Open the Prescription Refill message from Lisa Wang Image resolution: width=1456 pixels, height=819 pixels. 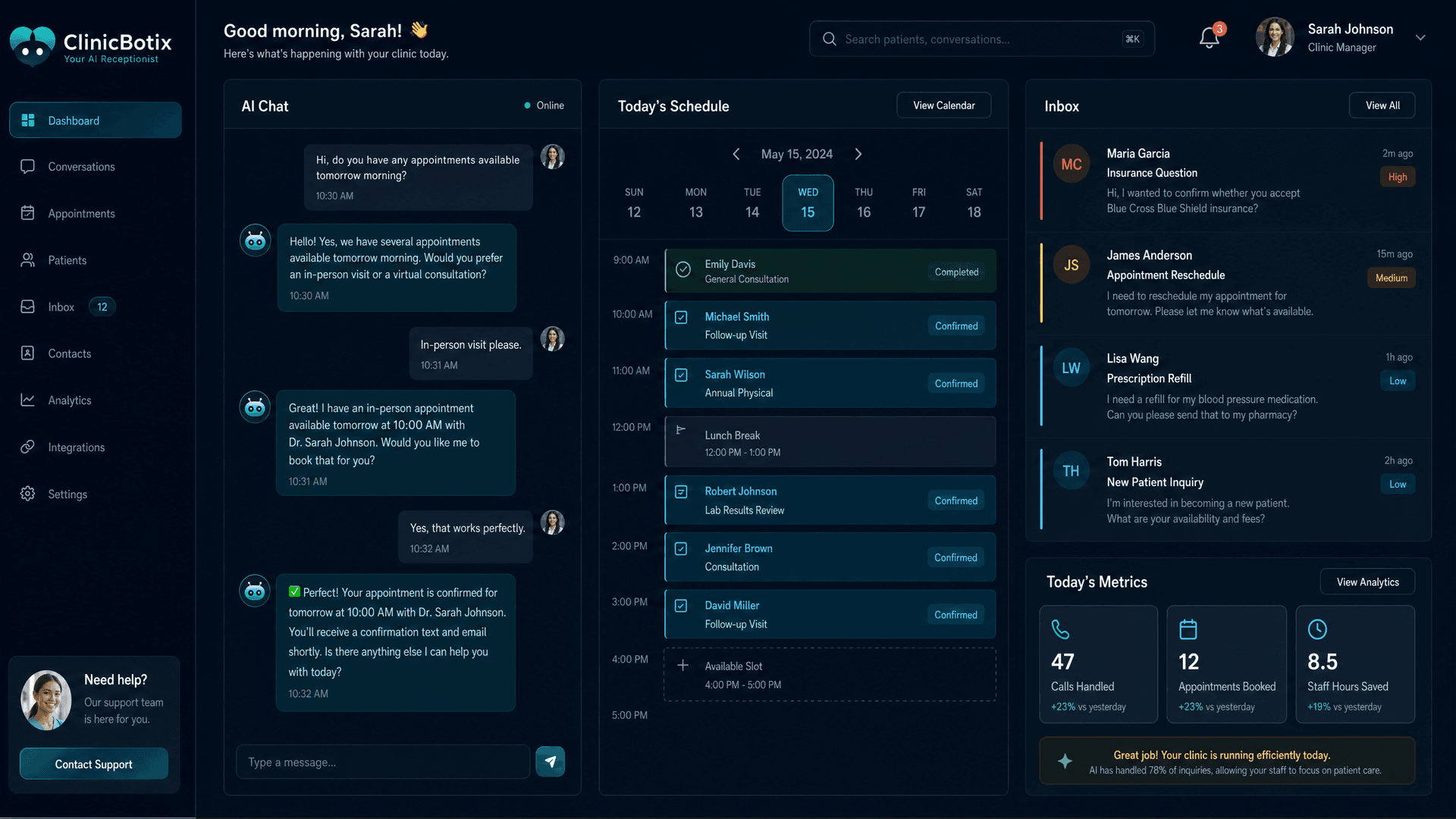[x=1228, y=387]
